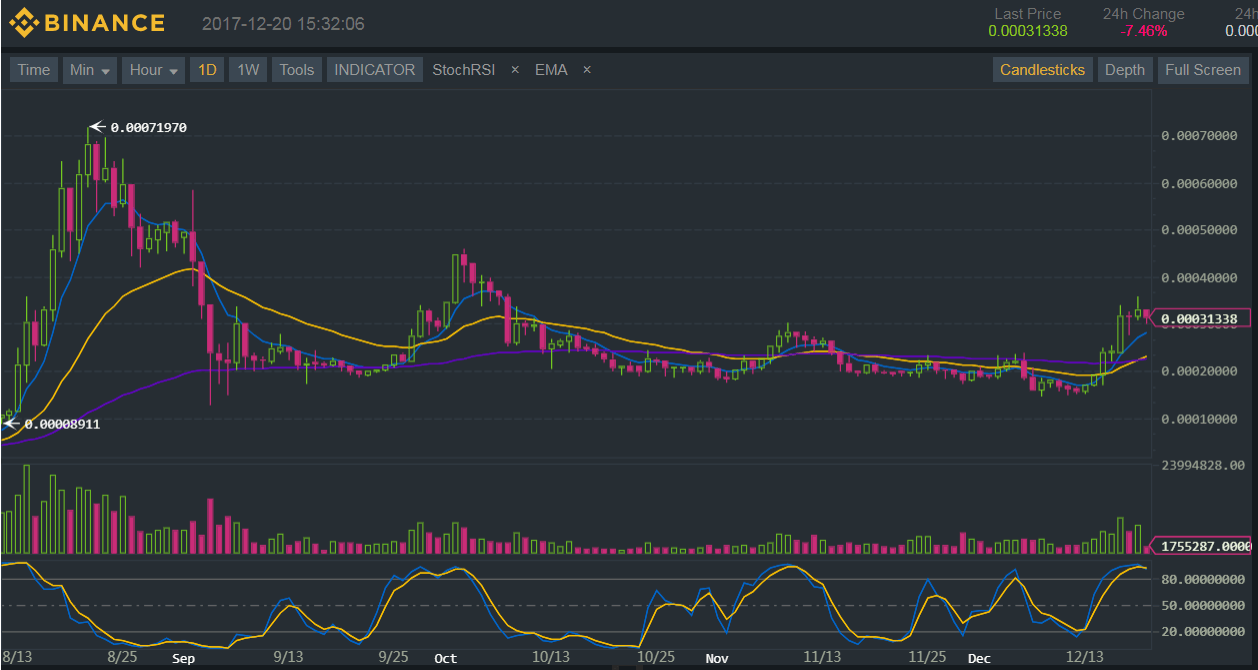This screenshot has height=670, width=1258.
Task: Open the Min interval dropdown
Action: click(x=89, y=70)
